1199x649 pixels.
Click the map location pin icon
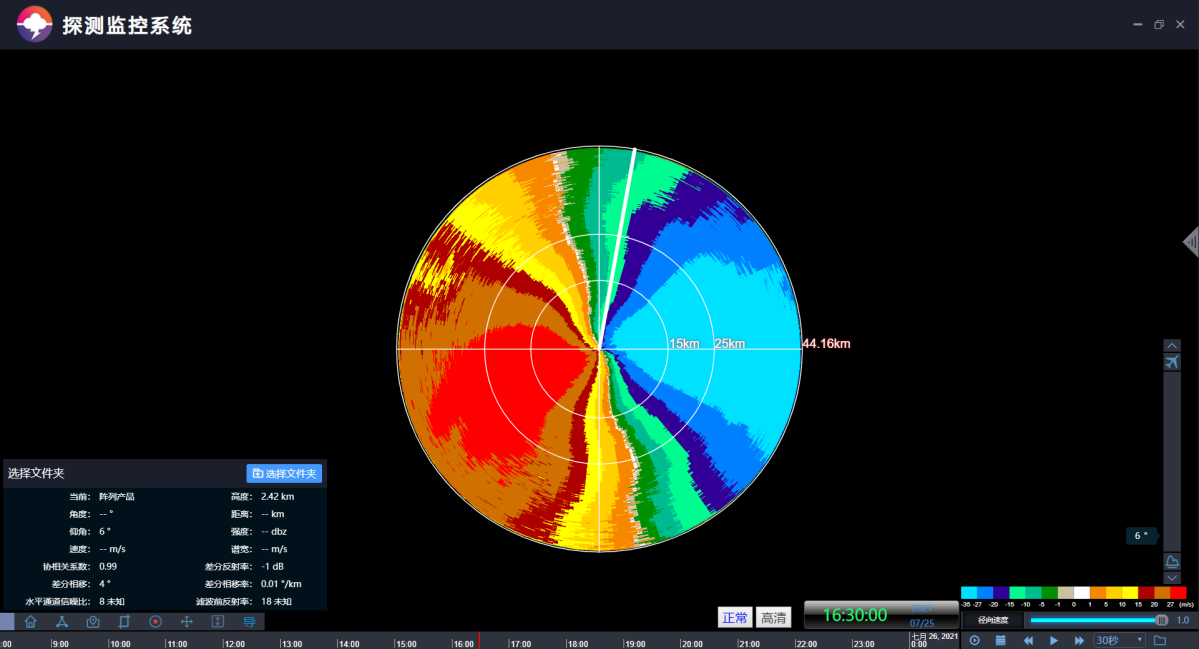(93, 621)
